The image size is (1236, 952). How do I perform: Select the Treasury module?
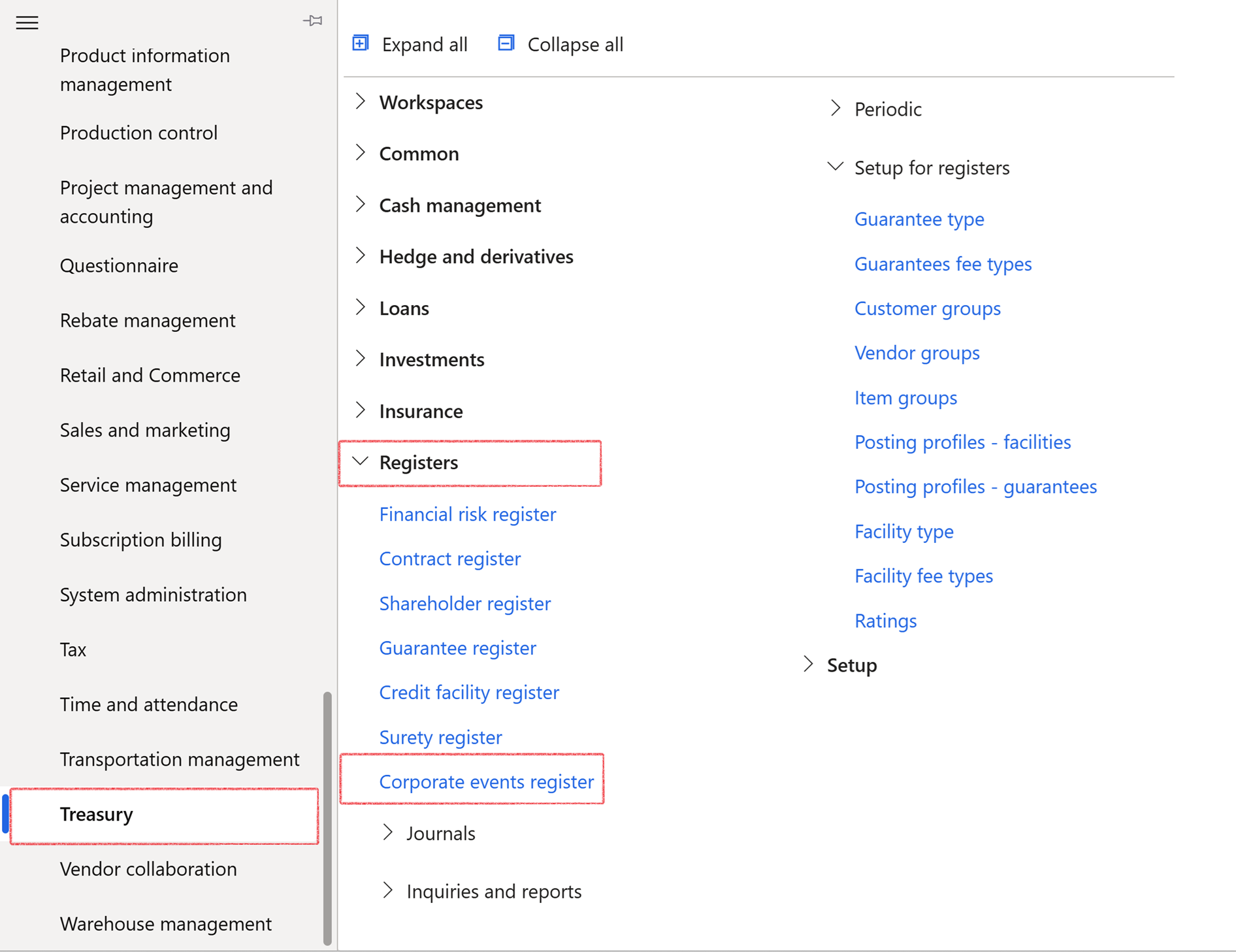(97, 814)
